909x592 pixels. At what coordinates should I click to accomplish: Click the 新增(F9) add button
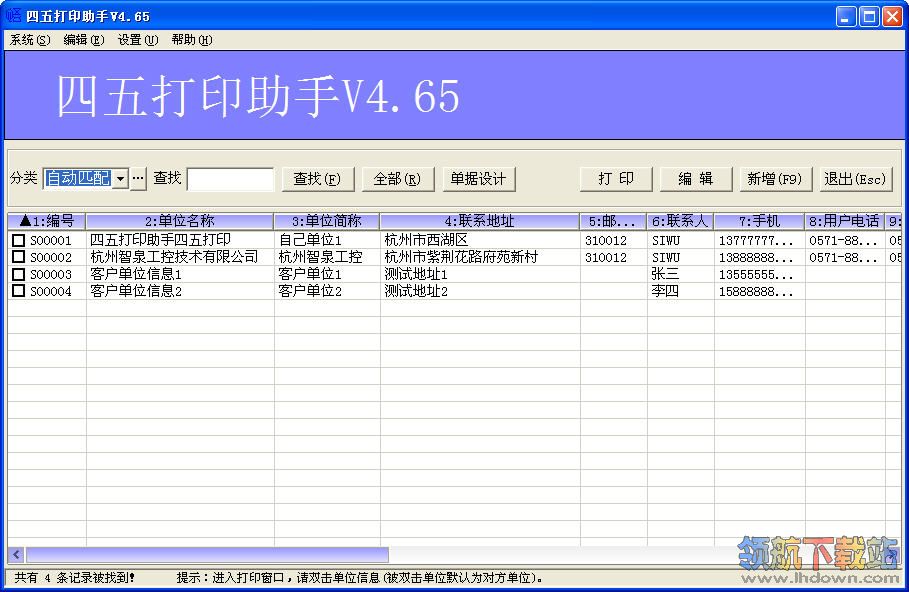click(775, 179)
